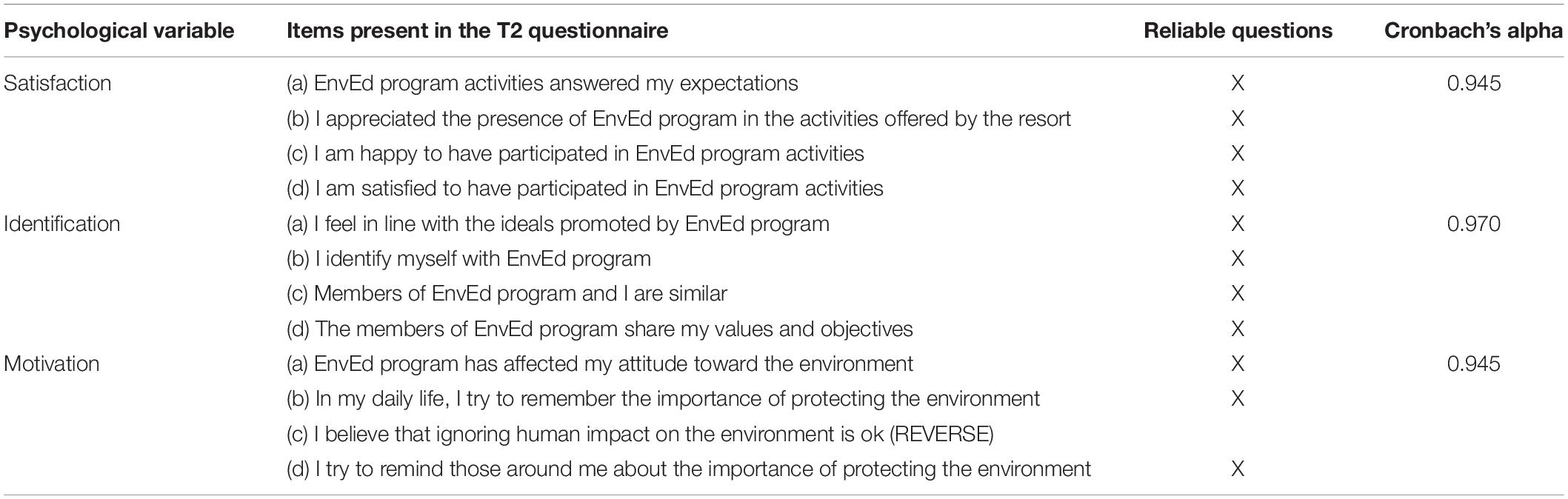Click the Motivation row 0.945 alpha value
Viewport: 1568px width, 499px height.
(1474, 364)
